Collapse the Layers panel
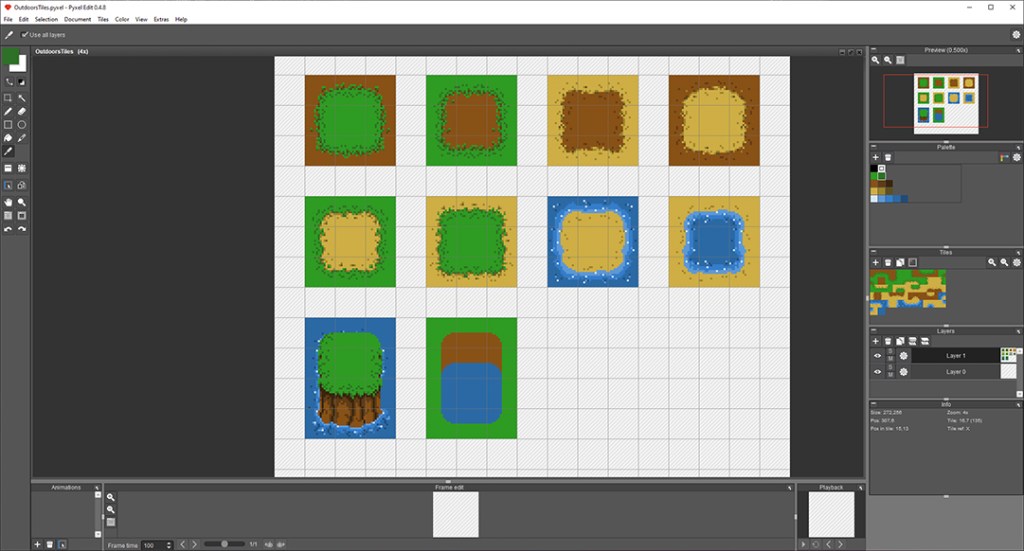 point(874,331)
